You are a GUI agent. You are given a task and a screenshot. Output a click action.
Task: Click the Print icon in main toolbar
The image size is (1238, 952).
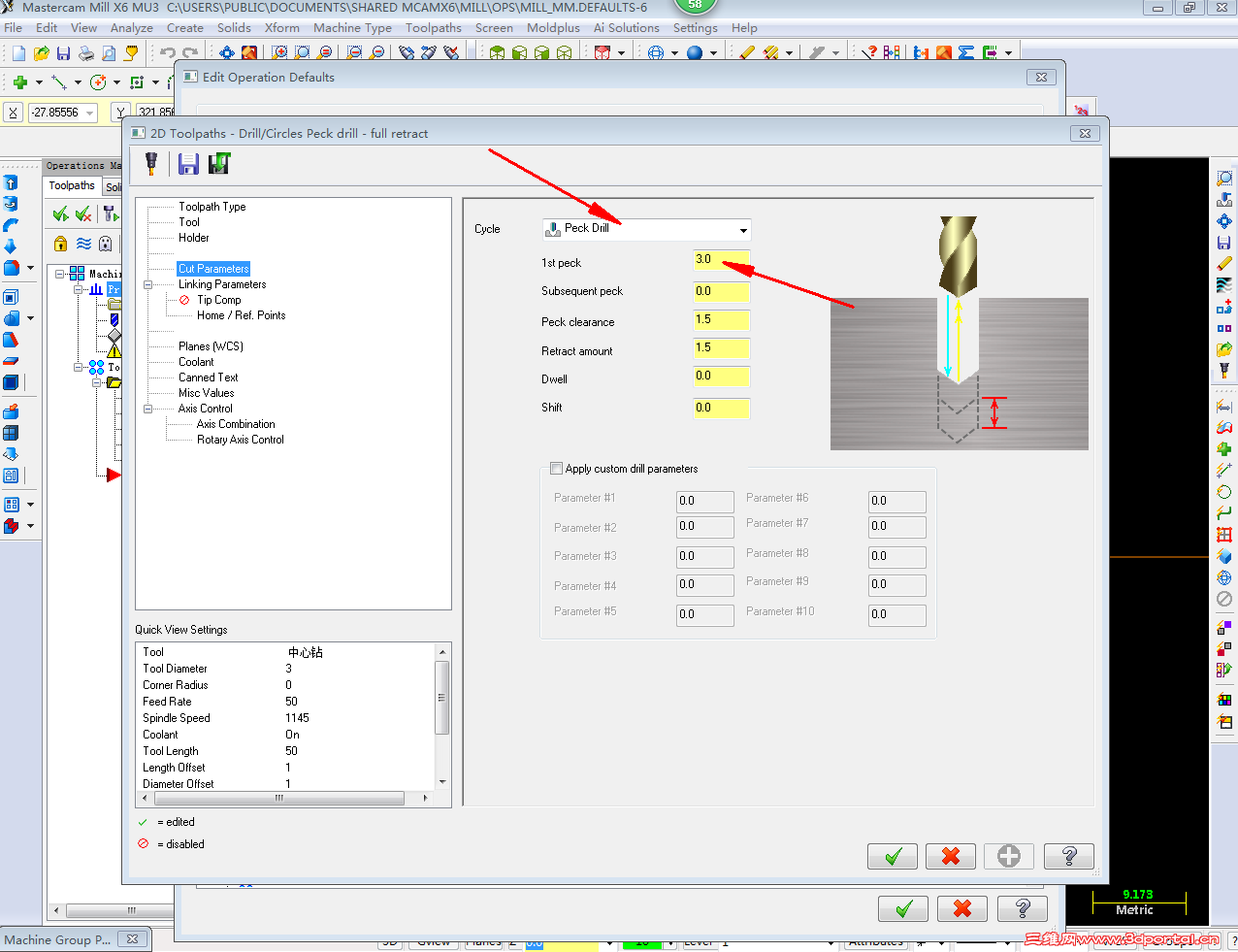(x=86, y=52)
